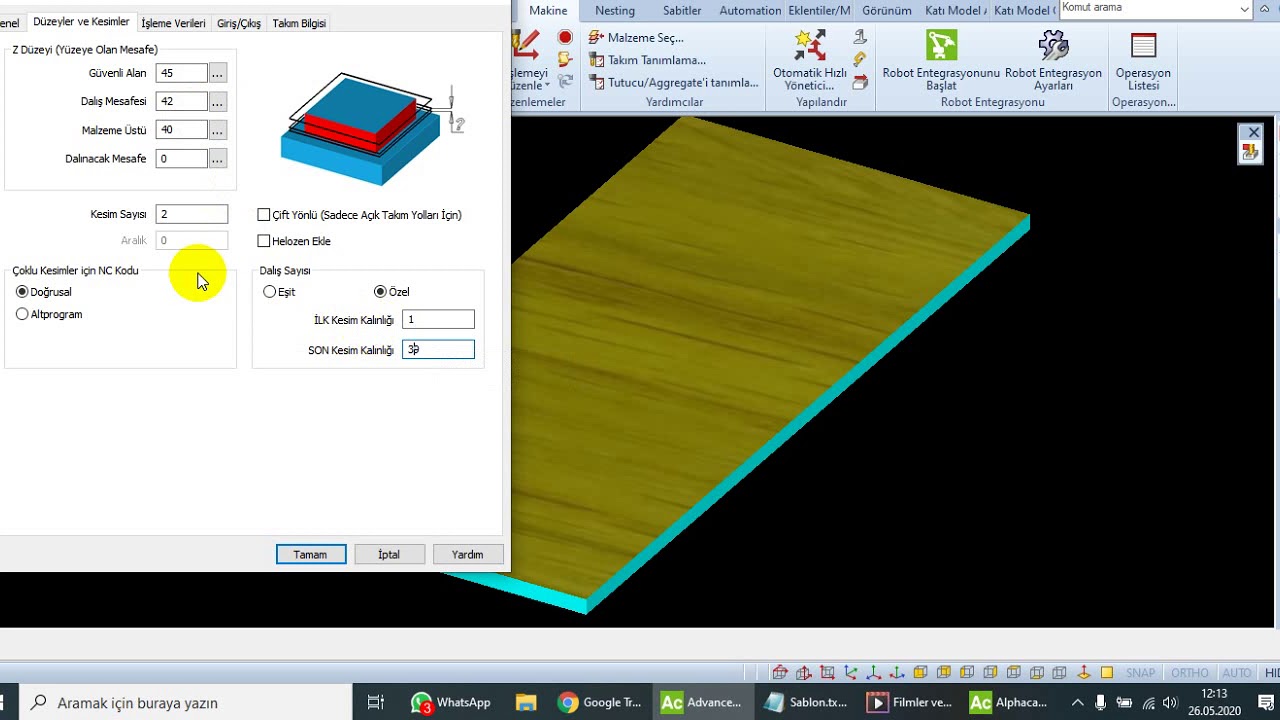Open the İşlemeyi Düzenle tool in the ribbon
This screenshot has height=720, width=1280.
(x=530, y=60)
